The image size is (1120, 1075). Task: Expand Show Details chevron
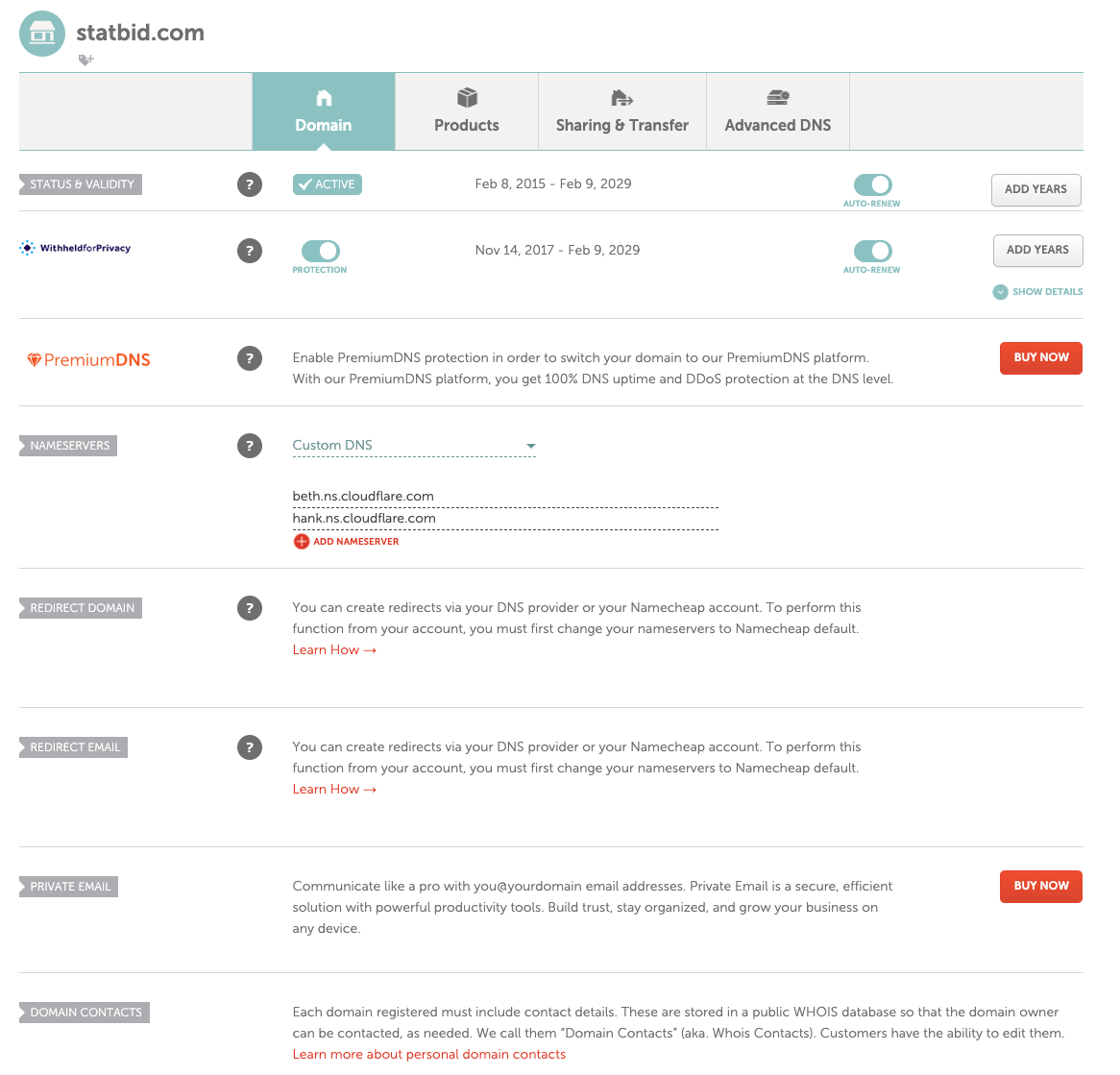tap(1000, 292)
